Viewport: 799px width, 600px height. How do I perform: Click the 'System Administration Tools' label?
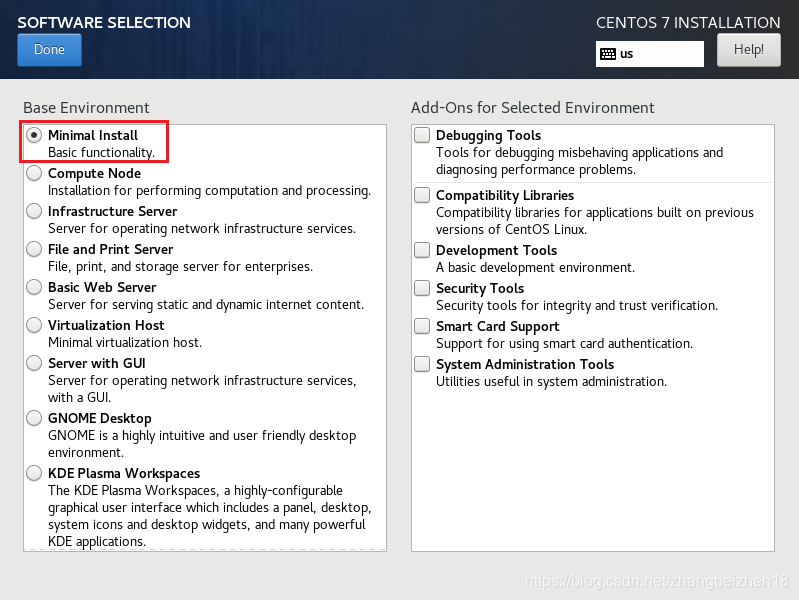[x=525, y=364]
